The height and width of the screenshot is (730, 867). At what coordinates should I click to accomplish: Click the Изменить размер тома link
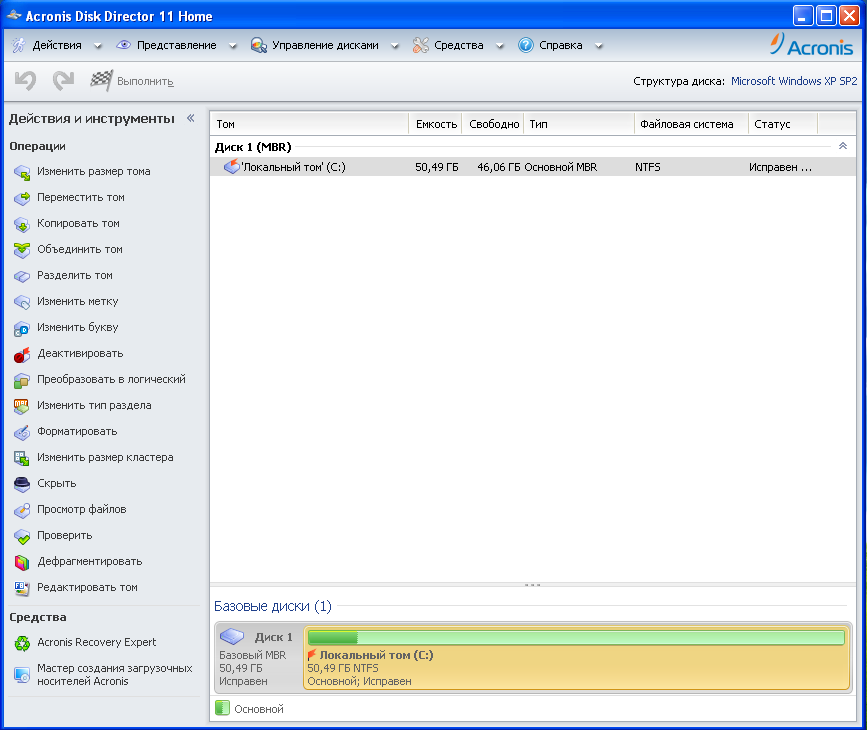93,171
